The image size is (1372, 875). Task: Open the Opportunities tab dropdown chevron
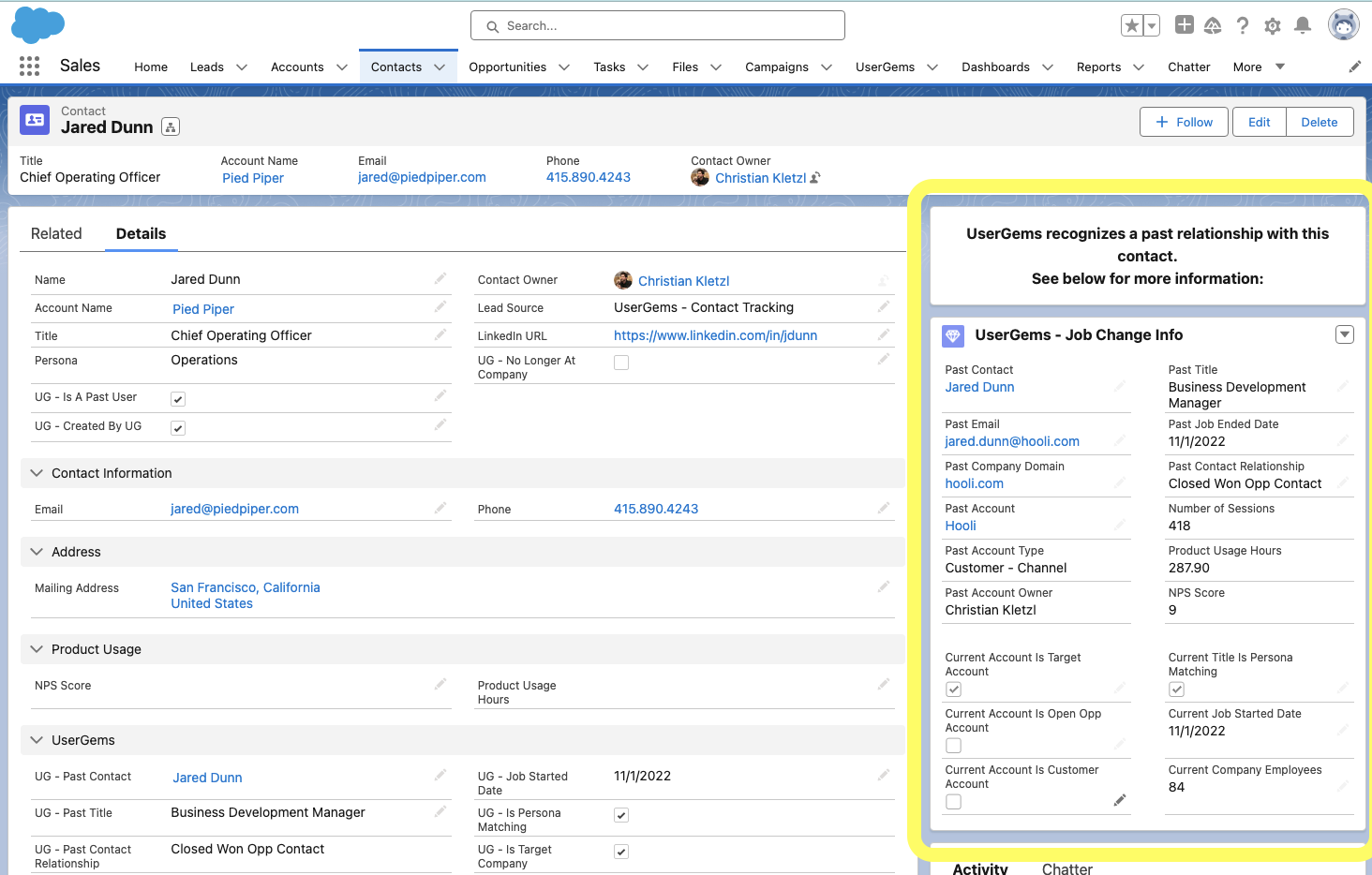(x=564, y=67)
